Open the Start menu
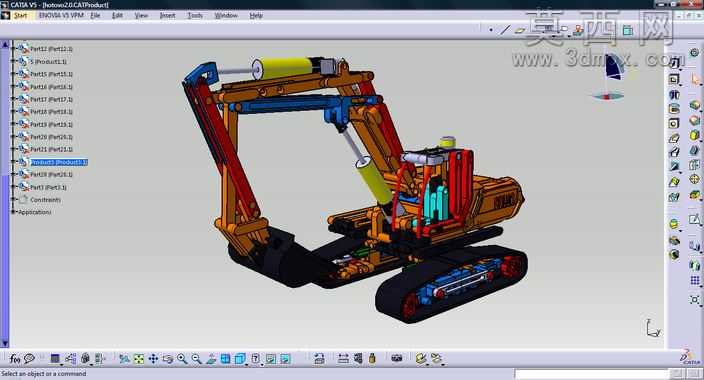This screenshot has width=704, height=380. click(21, 15)
